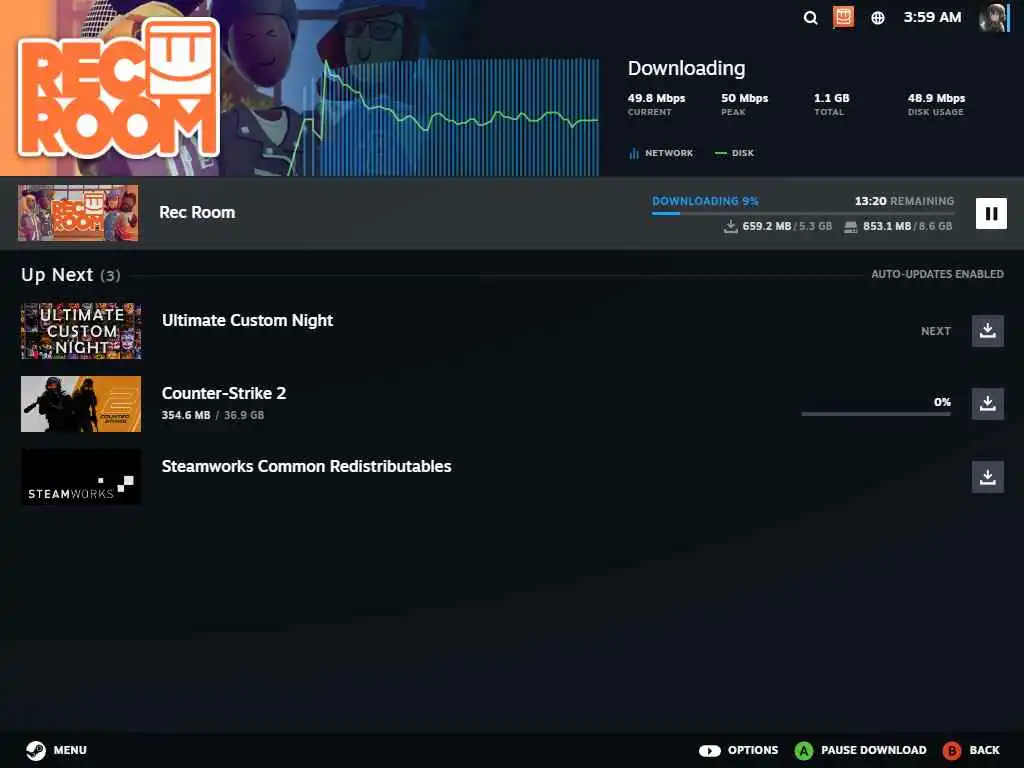1024x768 pixels.
Task: Select the Rec Room title text
Action: [x=197, y=212]
